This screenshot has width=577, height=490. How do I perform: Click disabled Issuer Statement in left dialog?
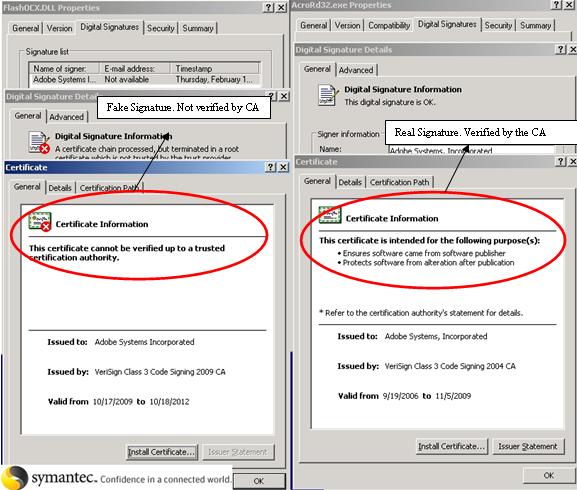click(238, 452)
